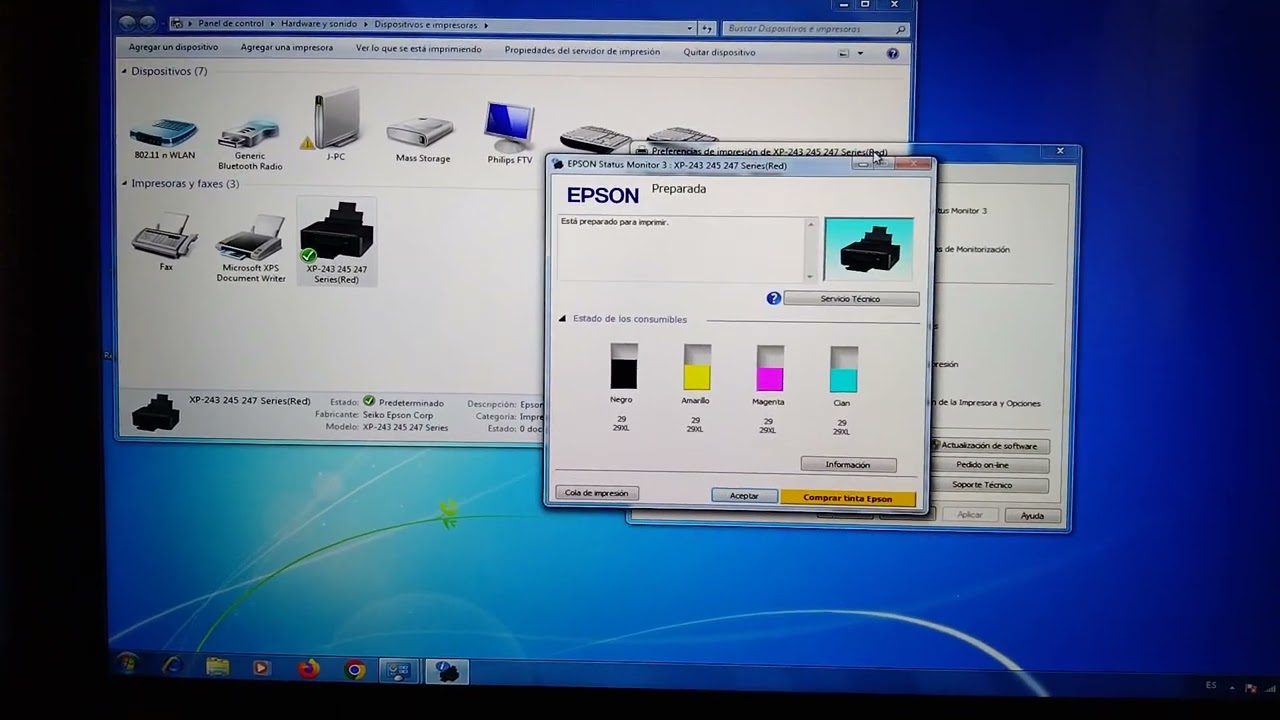
Task: Select the Fax printer icon
Action: tap(165, 237)
